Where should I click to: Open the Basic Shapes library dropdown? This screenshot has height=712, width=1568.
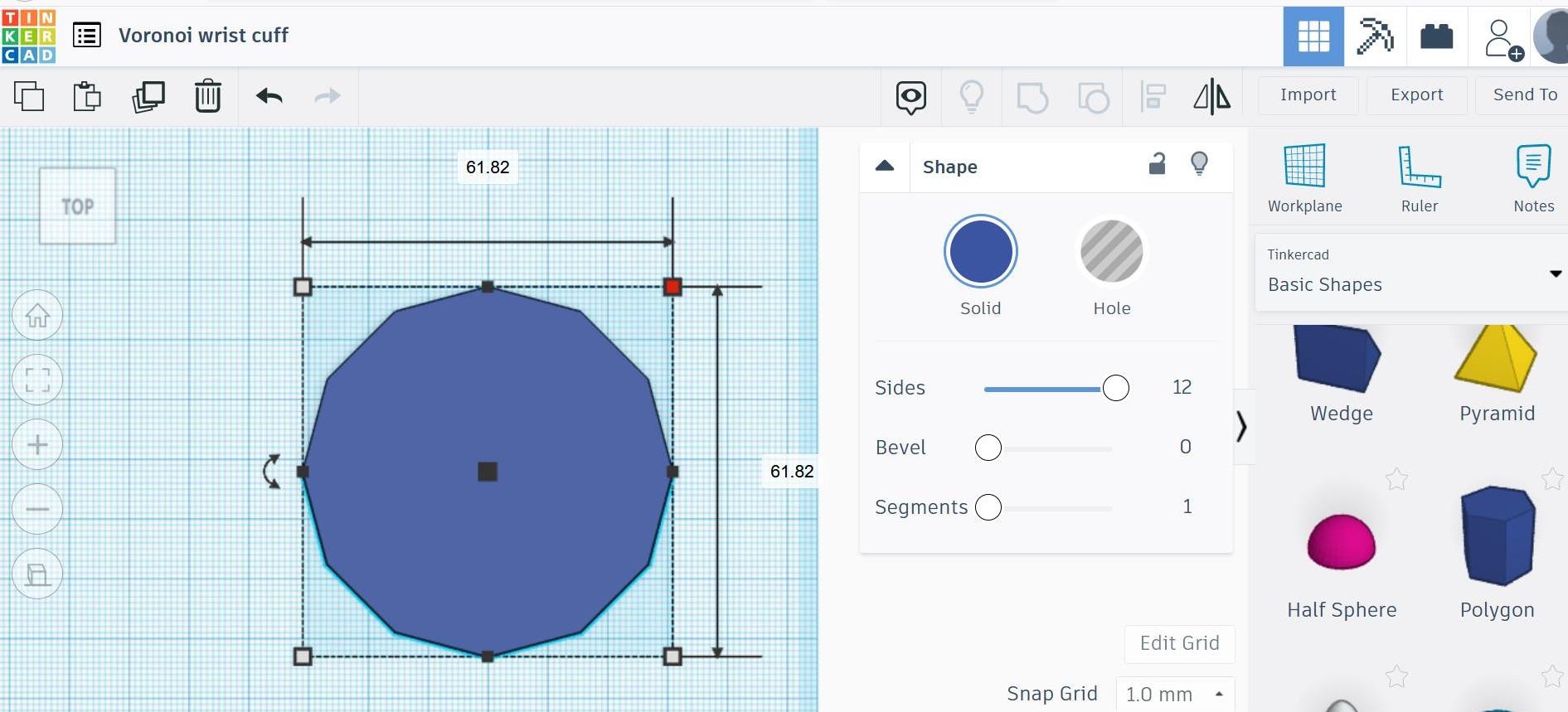tap(1411, 272)
